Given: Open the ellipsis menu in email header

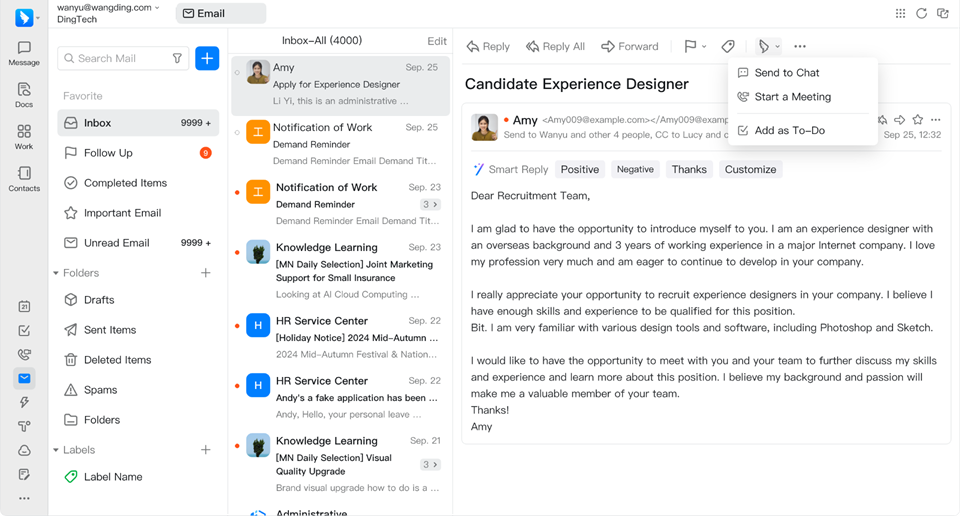Looking at the screenshot, I should point(935,120).
